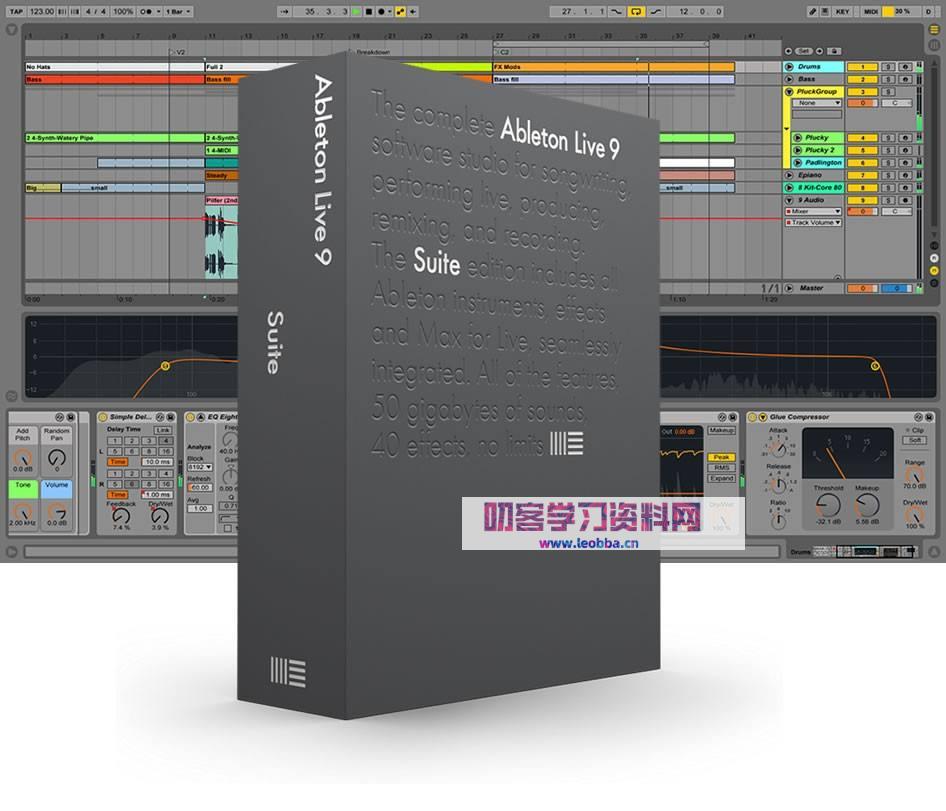Image resolution: width=946 pixels, height=811 pixels.
Task: Click the V2 locator marker
Action: (x=177, y=52)
